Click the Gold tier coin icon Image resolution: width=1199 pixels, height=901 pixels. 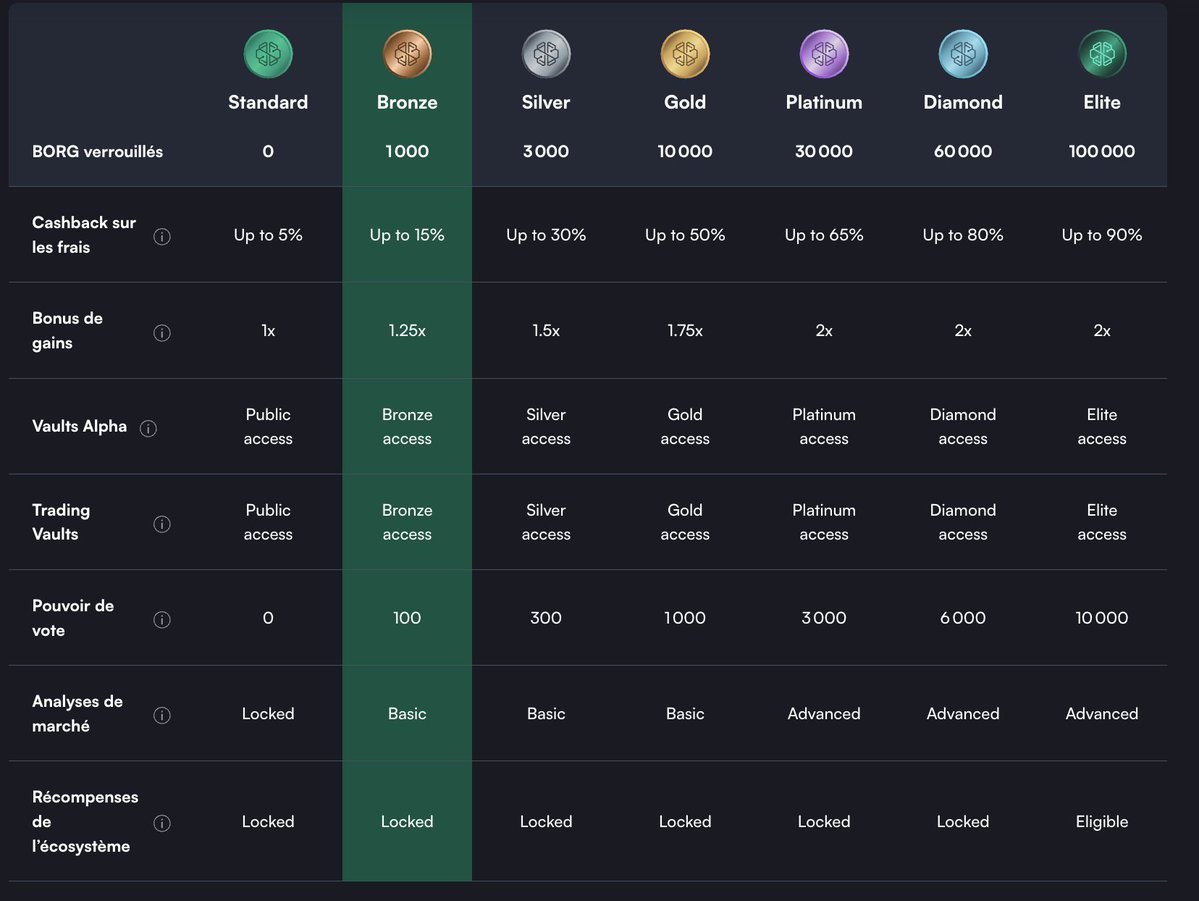click(685, 54)
